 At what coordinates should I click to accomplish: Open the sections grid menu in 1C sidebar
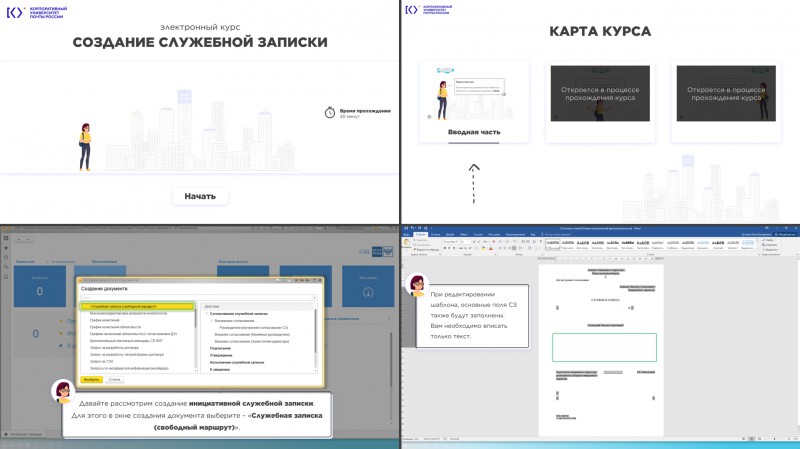(6, 238)
